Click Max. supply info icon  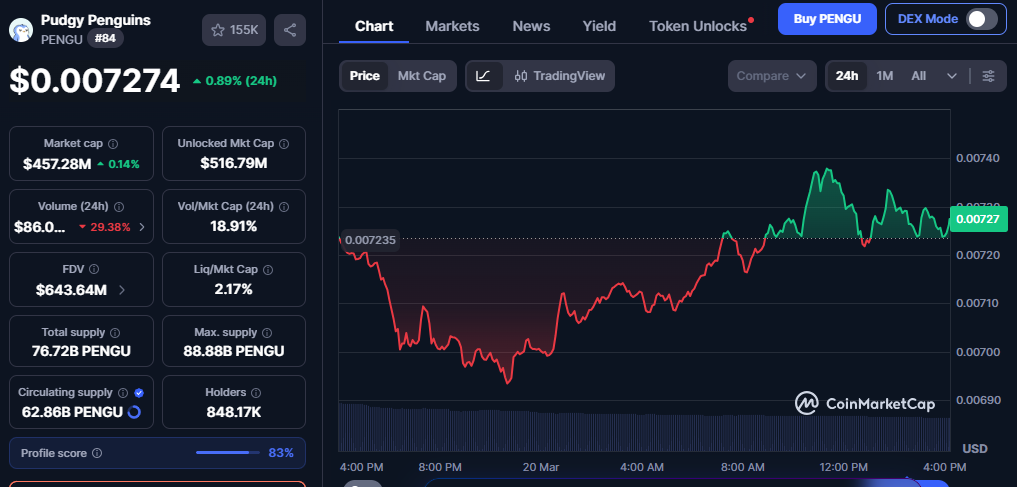tap(267, 332)
